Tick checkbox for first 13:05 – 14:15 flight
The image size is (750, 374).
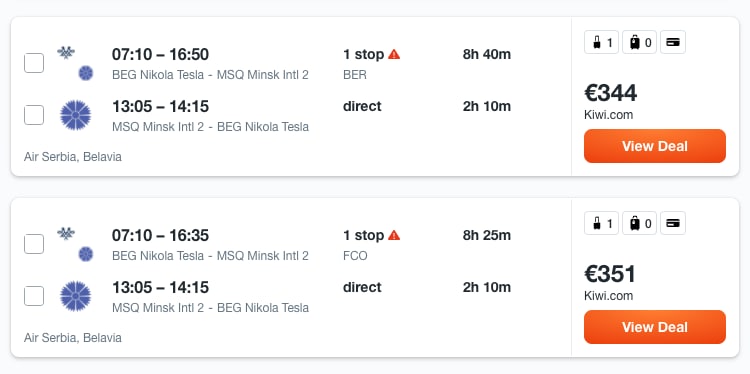34,115
